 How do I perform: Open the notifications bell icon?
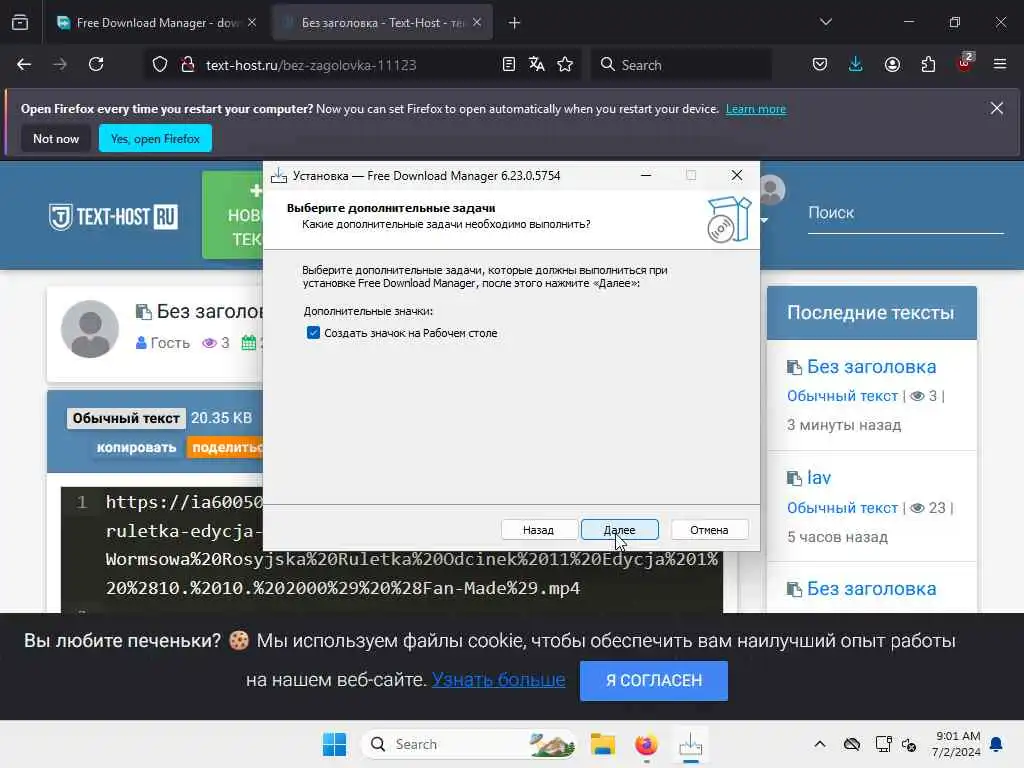click(x=997, y=744)
